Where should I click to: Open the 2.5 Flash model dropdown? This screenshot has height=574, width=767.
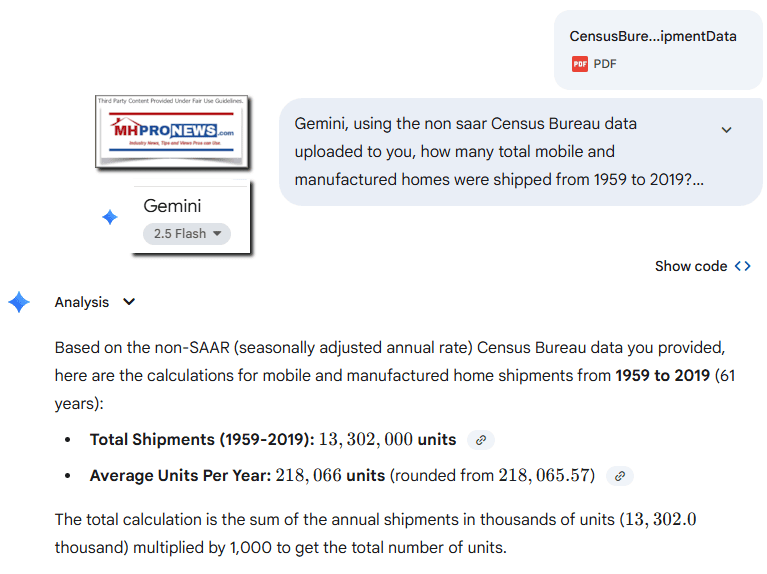pos(186,234)
